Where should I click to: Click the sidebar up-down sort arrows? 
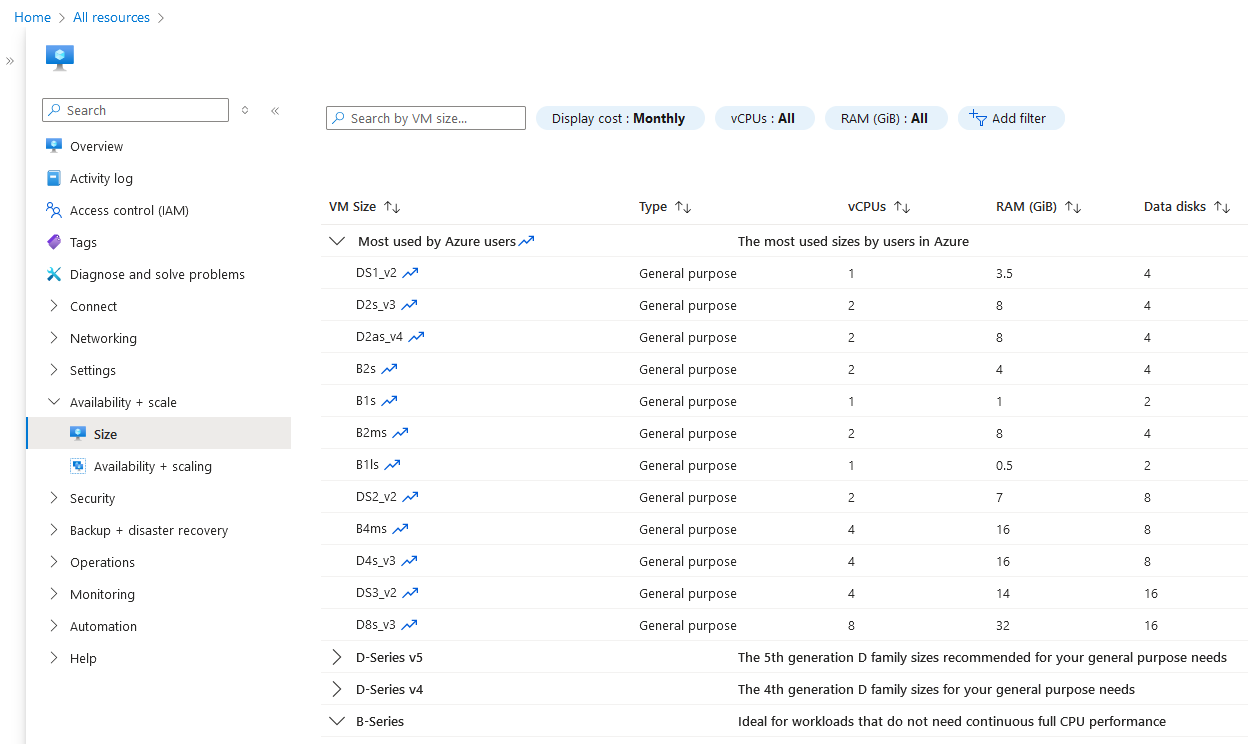[x=245, y=110]
